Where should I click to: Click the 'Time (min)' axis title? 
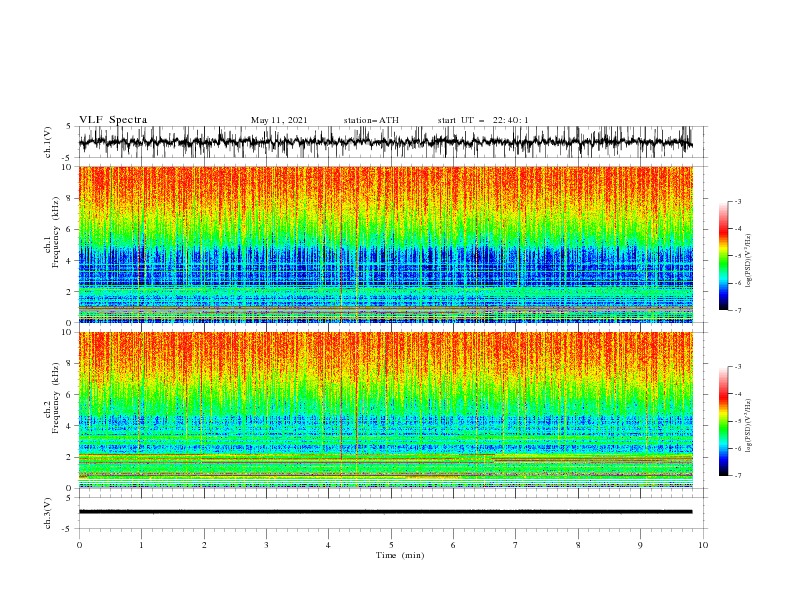pyautogui.click(x=400, y=555)
